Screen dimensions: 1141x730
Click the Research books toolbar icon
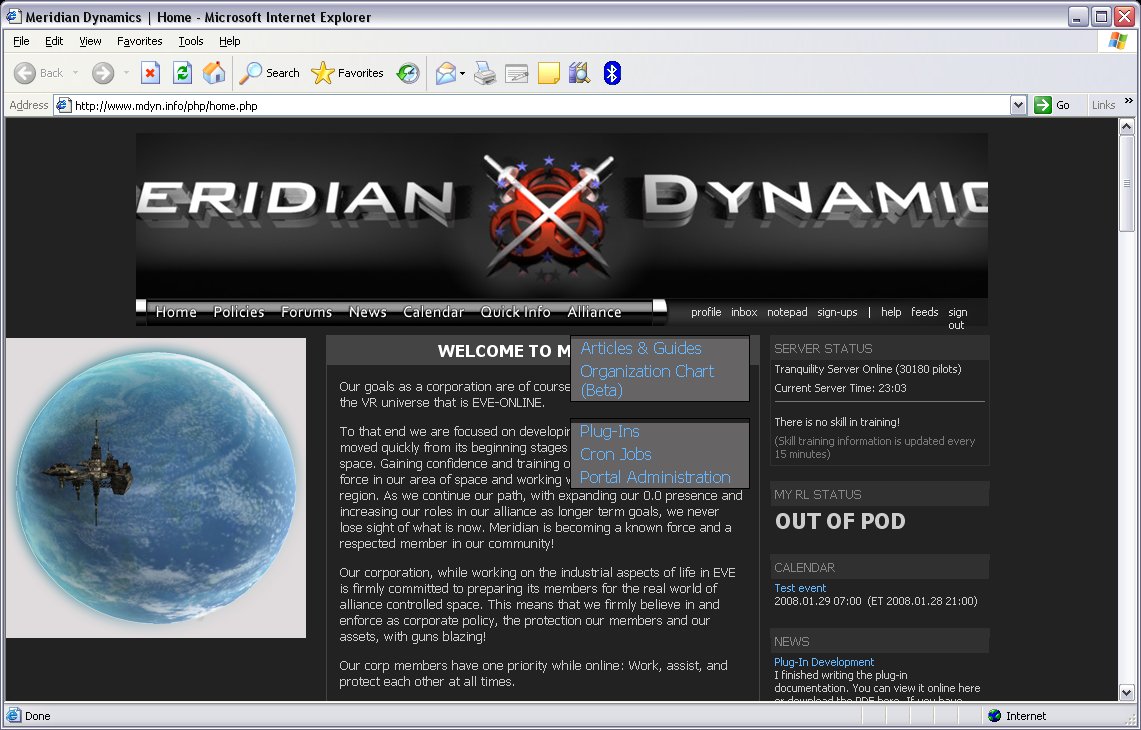pos(579,73)
